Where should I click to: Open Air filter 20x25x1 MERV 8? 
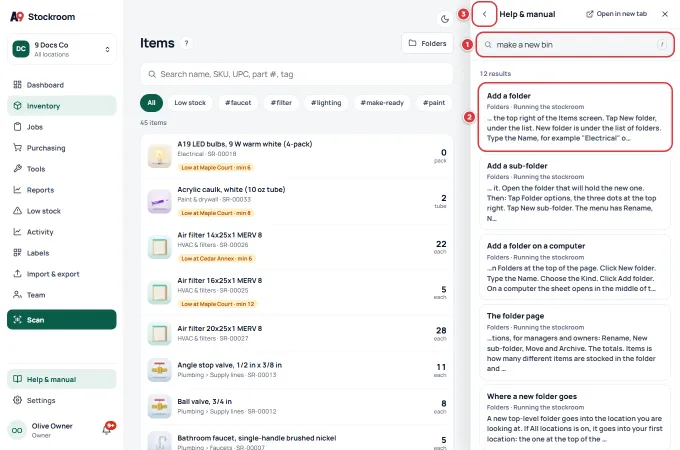297,333
